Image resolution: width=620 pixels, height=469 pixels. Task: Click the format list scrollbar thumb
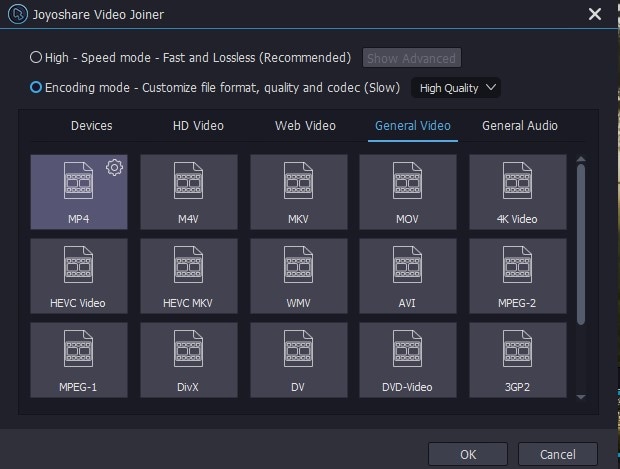(x=581, y=245)
